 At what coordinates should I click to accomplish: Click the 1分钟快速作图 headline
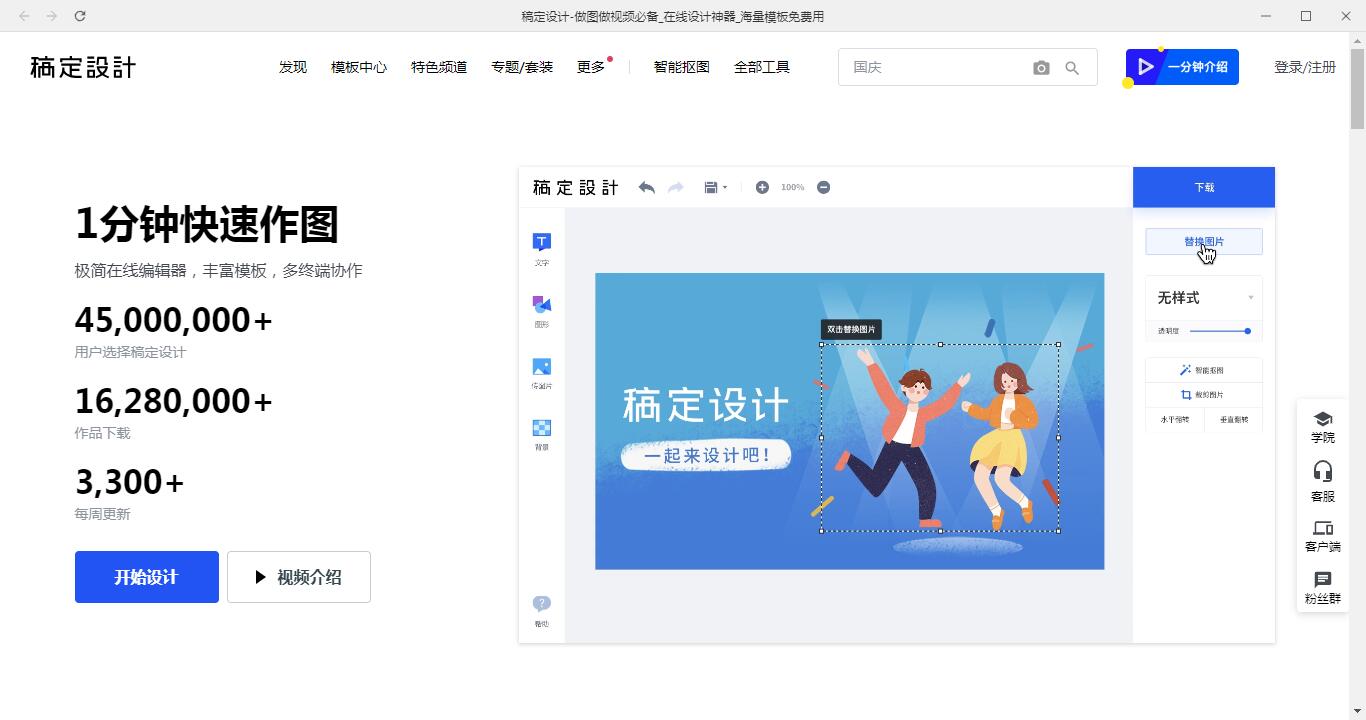click(x=207, y=224)
